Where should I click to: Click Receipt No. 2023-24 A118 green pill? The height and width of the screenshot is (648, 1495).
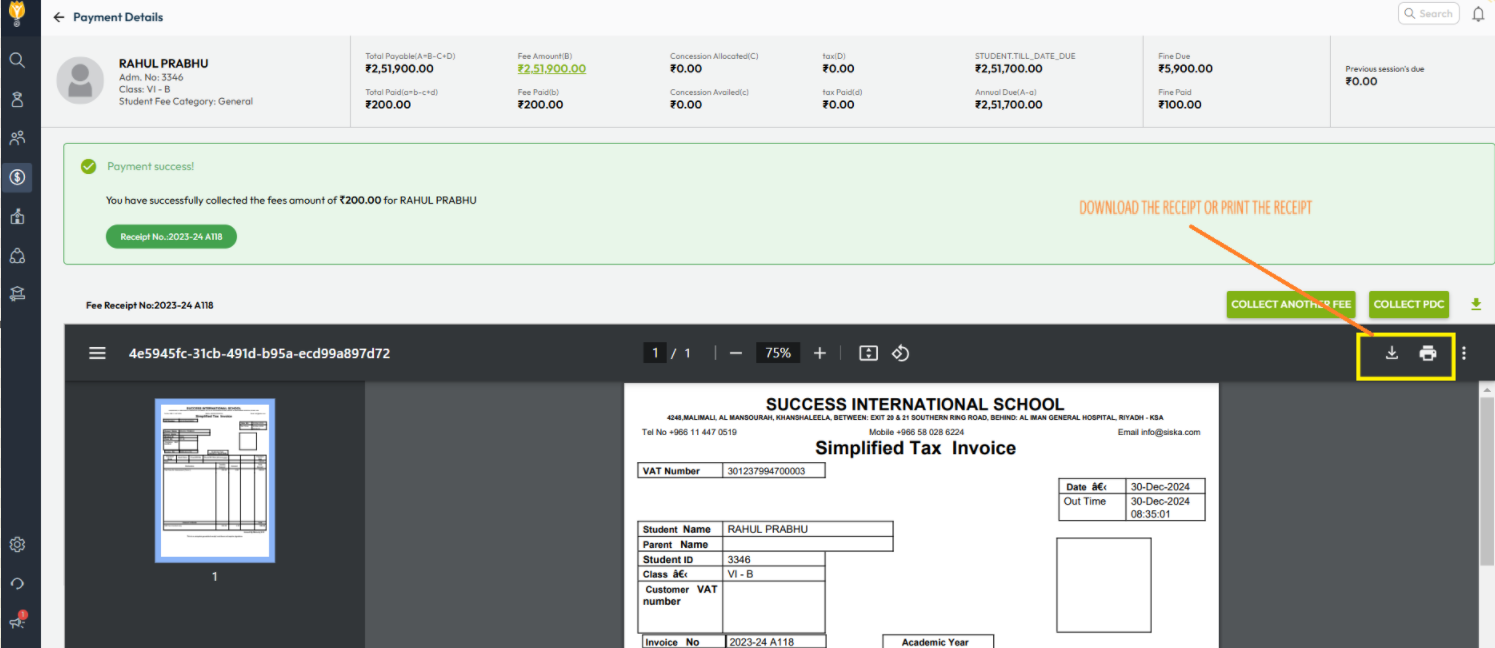click(x=171, y=237)
